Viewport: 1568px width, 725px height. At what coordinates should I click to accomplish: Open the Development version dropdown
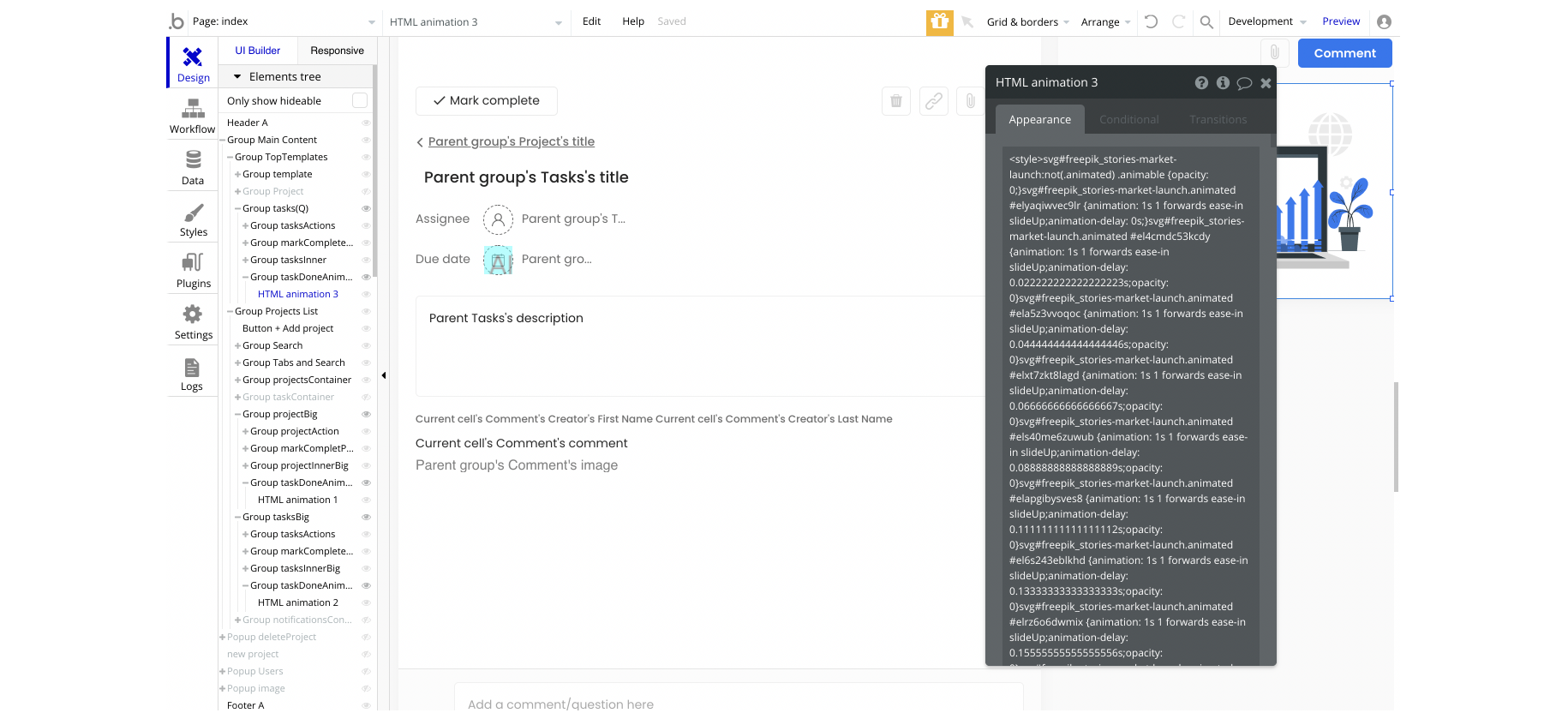(1266, 22)
